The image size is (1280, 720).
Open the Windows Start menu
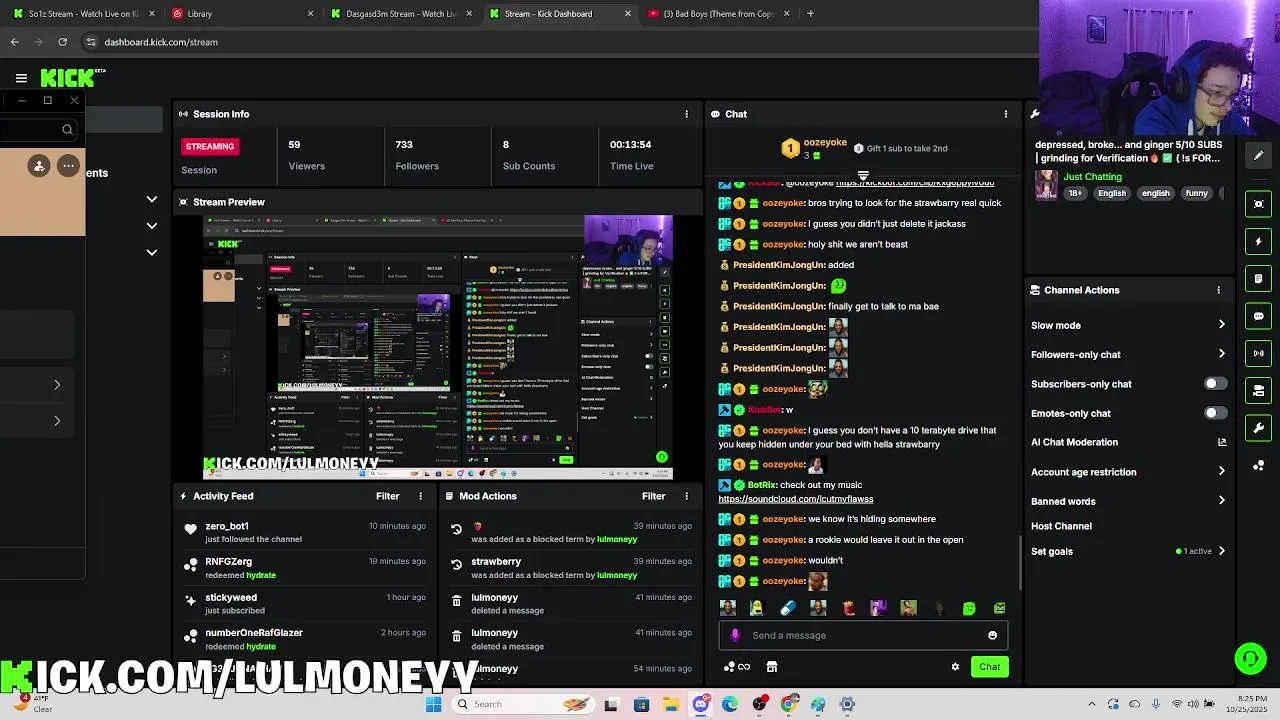click(x=433, y=704)
